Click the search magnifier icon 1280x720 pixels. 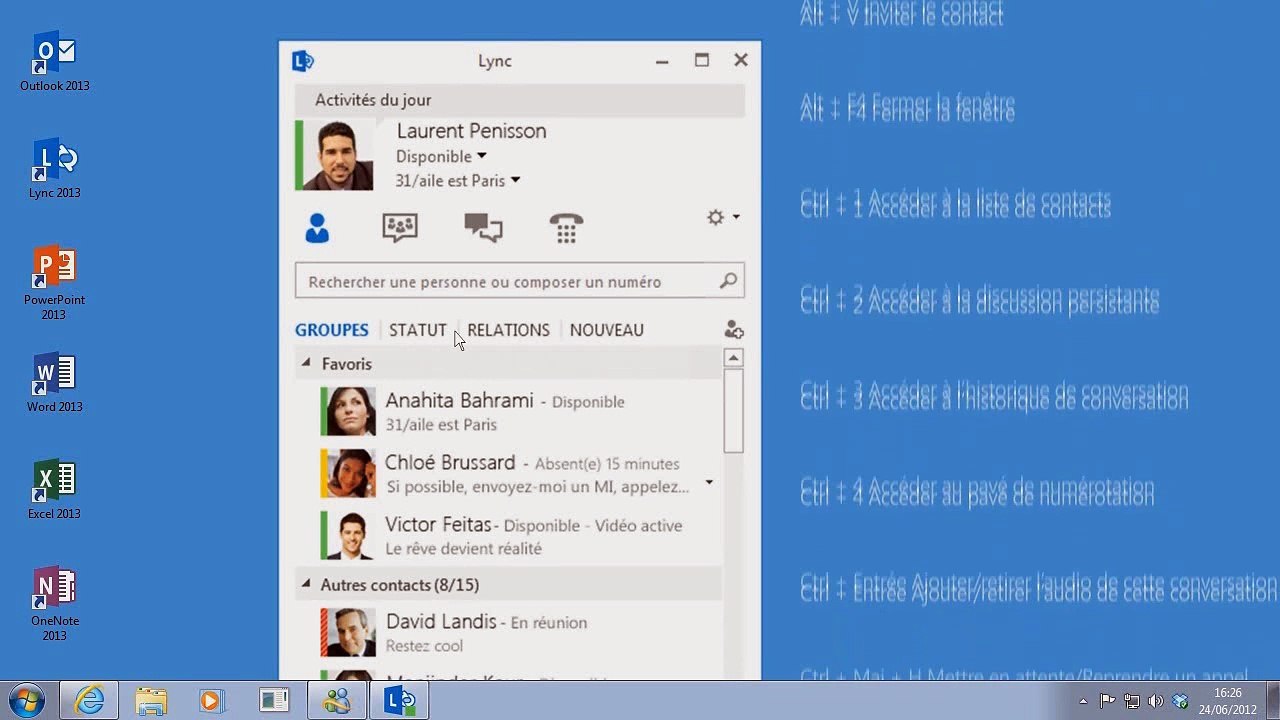(x=728, y=282)
